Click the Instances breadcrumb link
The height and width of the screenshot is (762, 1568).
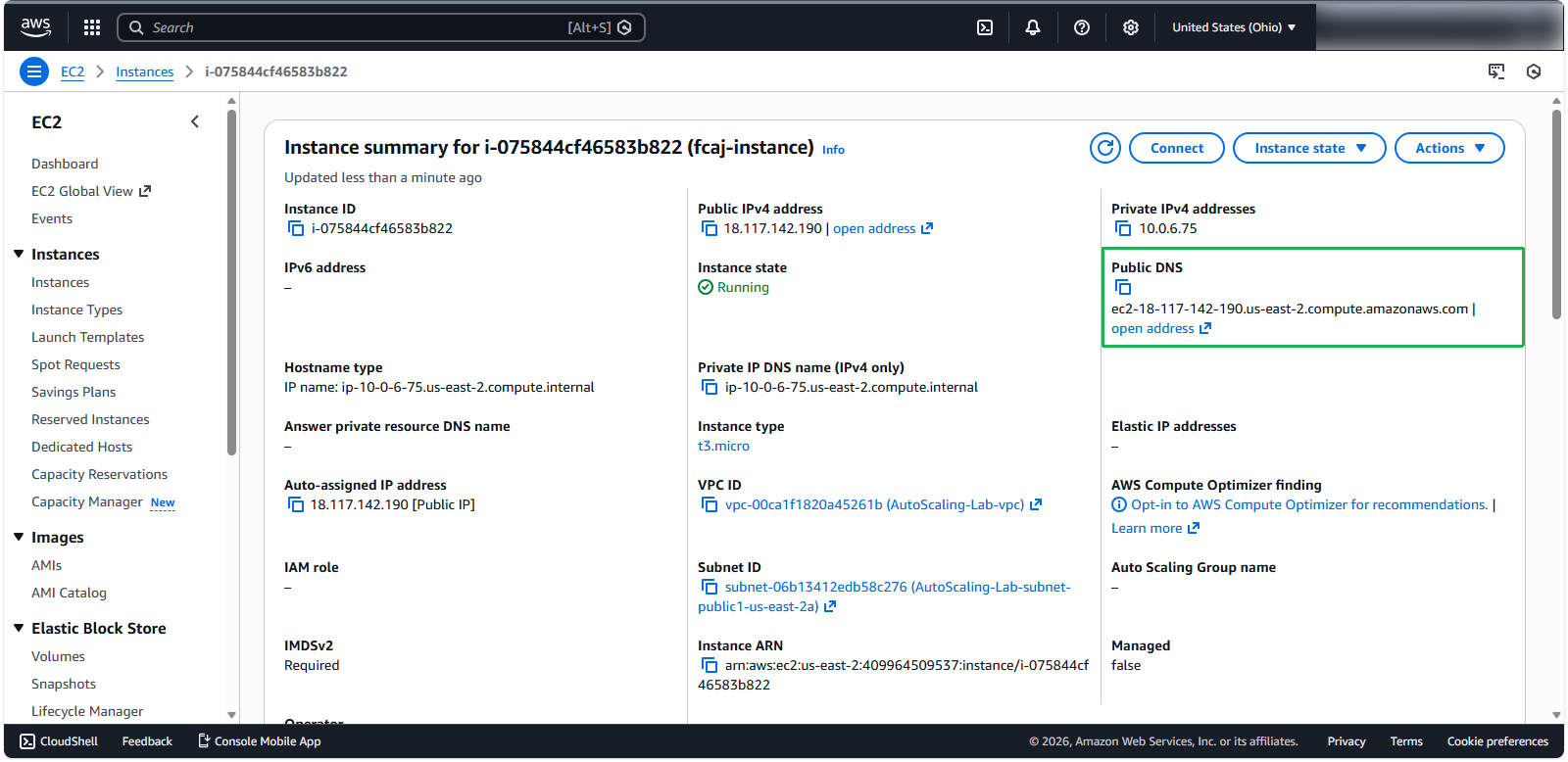tap(144, 71)
